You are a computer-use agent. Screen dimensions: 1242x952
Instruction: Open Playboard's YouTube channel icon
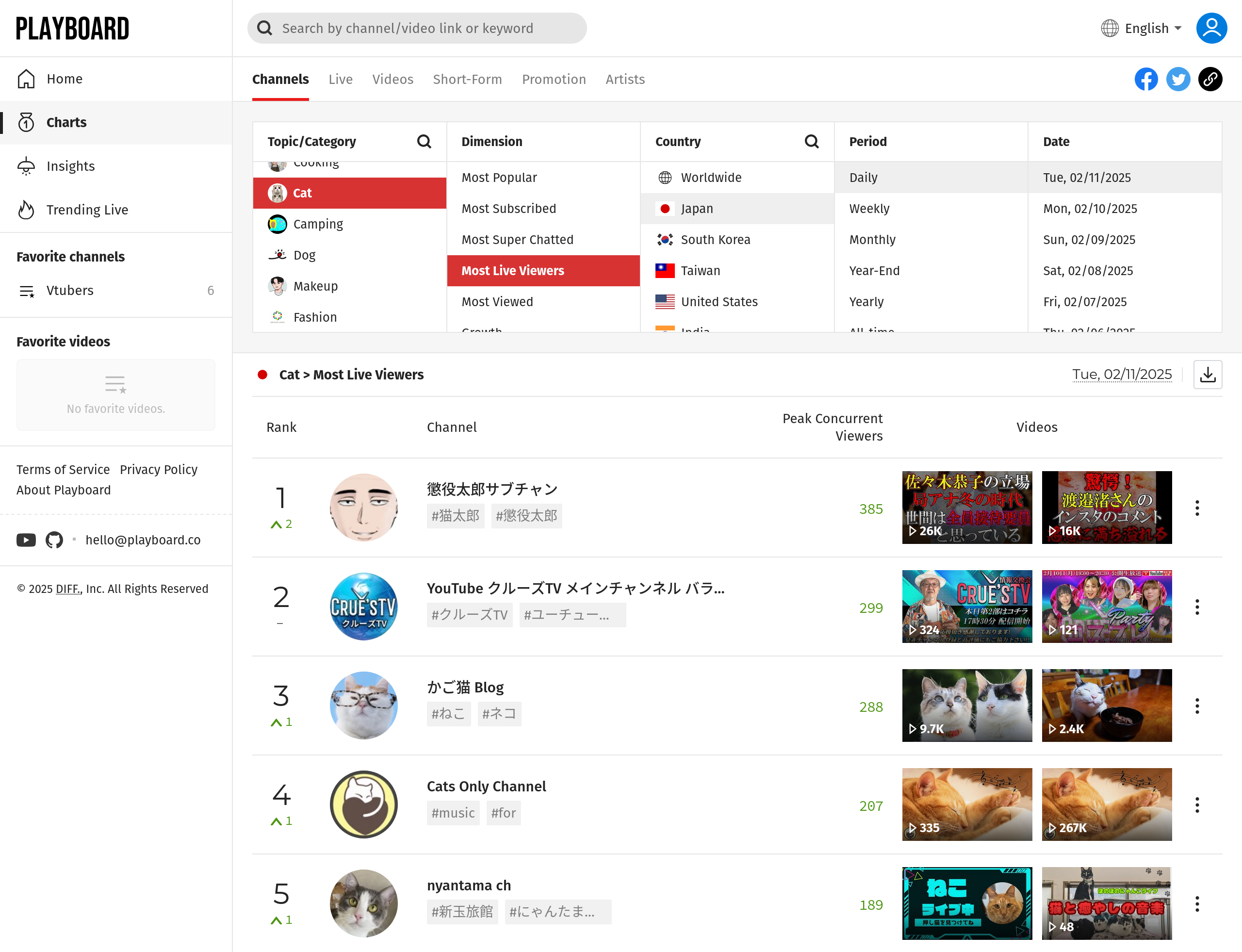[x=26, y=540]
